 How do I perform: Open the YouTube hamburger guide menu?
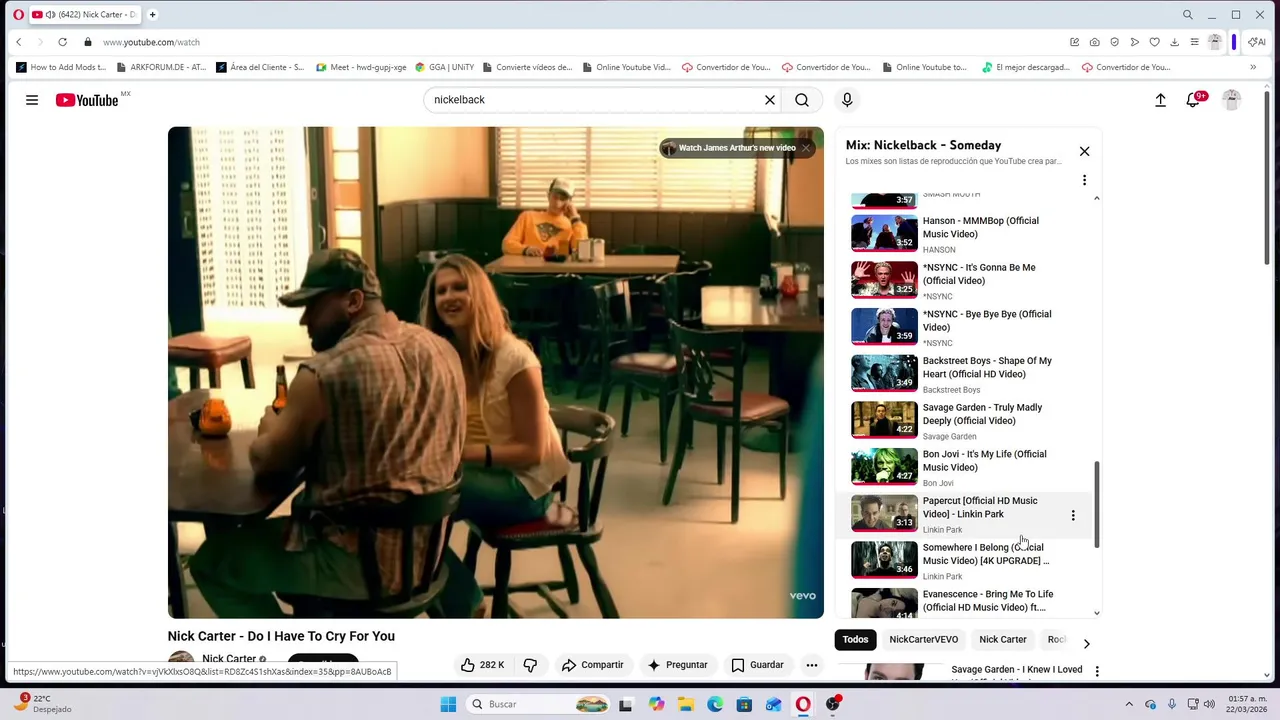point(32,100)
